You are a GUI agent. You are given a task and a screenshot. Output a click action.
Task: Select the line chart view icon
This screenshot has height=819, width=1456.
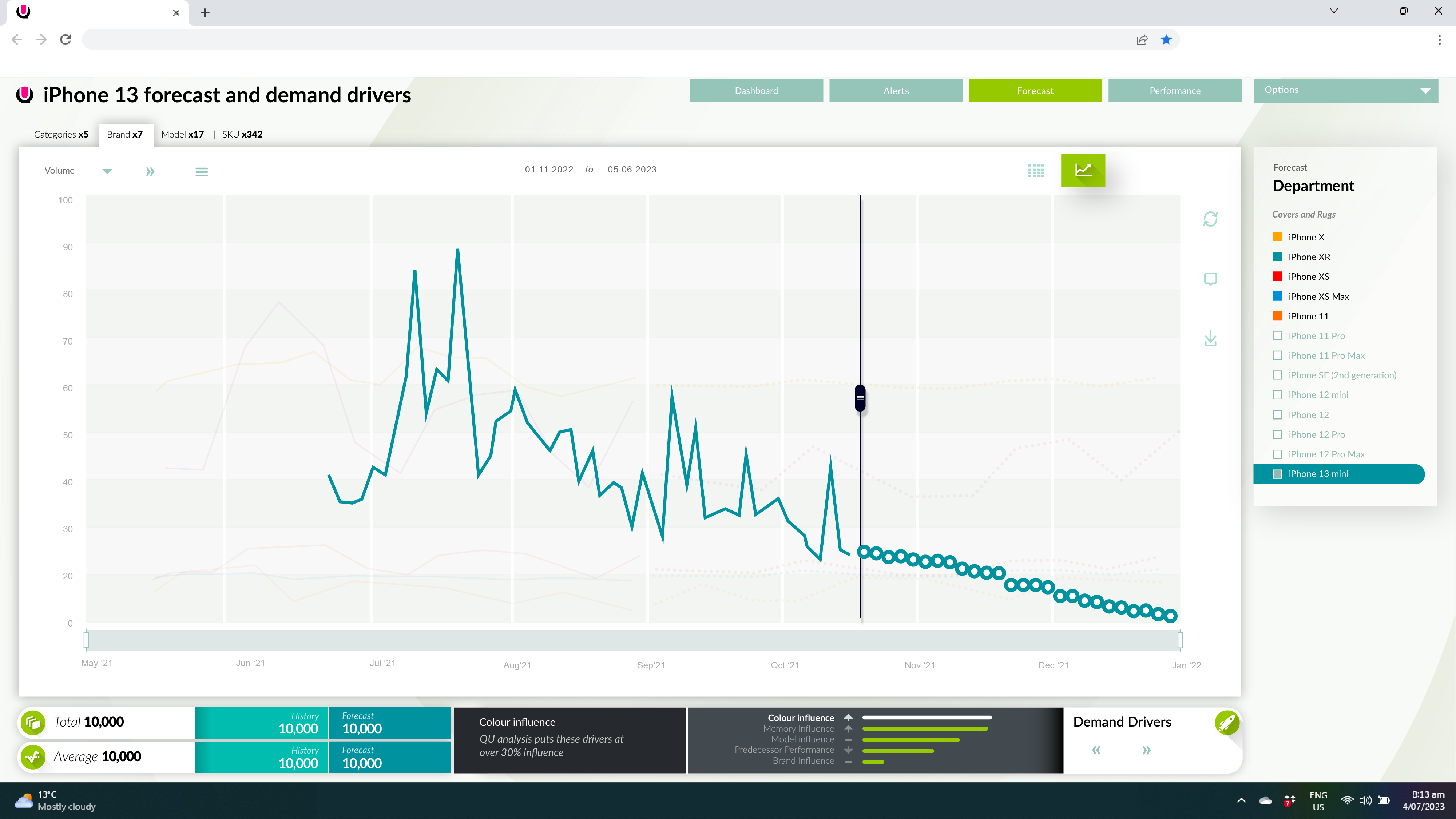[1083, 170]
